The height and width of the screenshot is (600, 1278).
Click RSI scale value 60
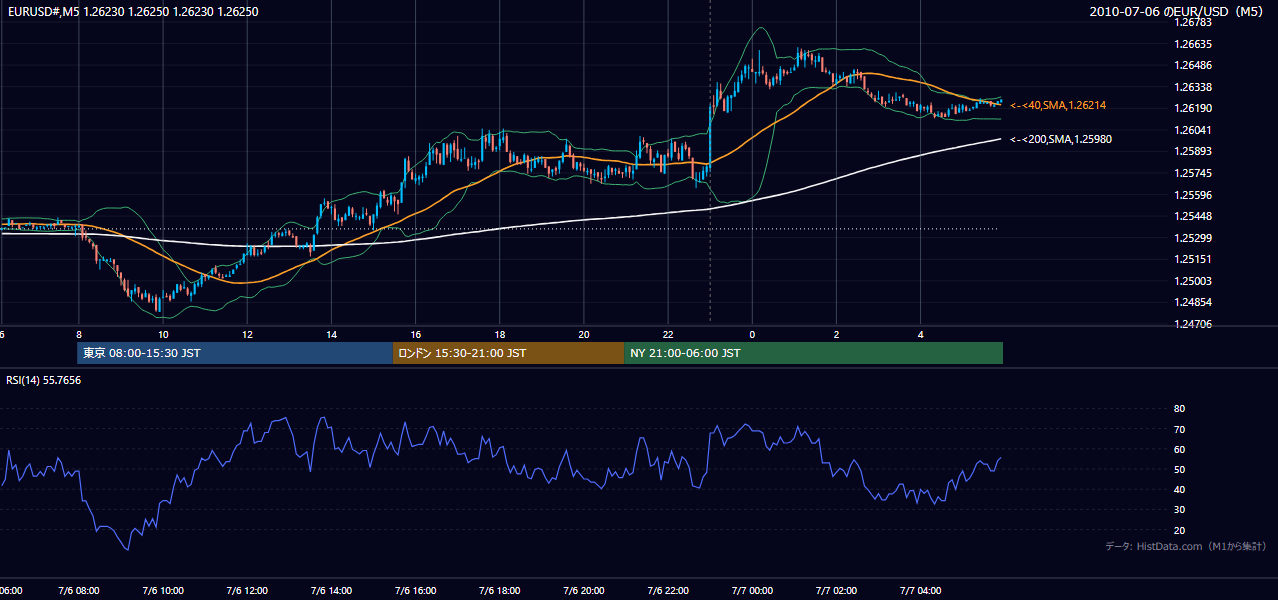(x=1180, y=449)
